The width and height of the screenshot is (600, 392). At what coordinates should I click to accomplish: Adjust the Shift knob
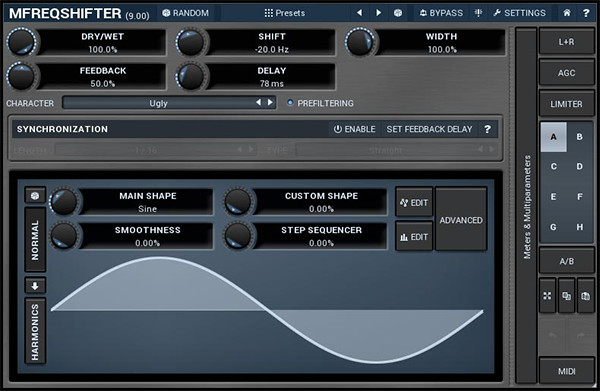(191, 42)
